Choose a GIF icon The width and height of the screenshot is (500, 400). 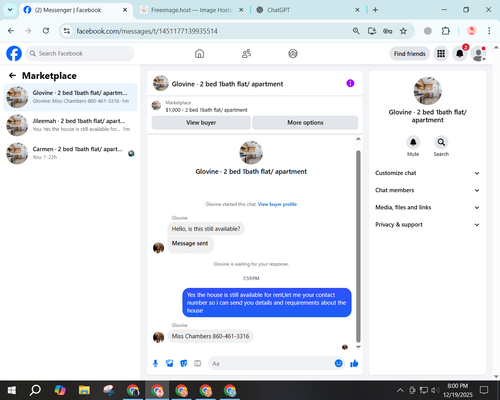click(x=198, y=363)
